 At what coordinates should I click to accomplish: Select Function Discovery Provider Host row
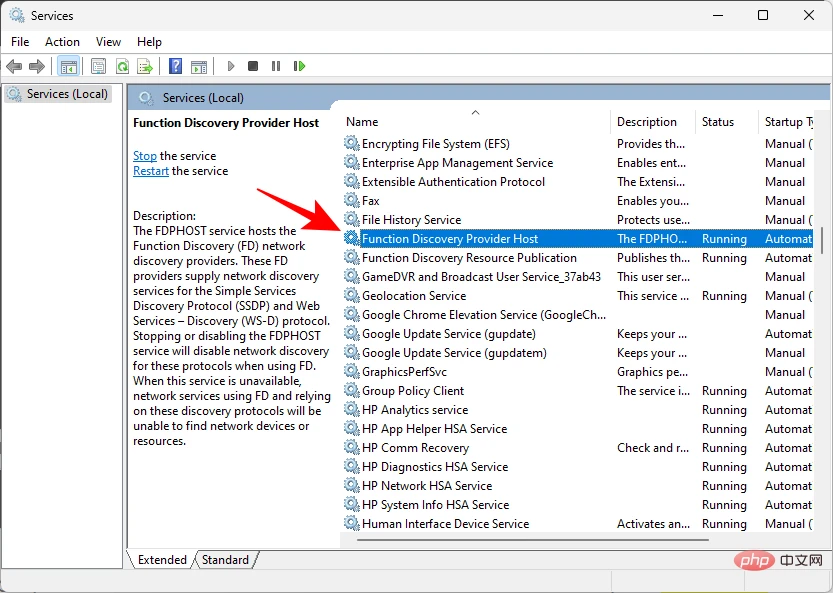point(577,239)
